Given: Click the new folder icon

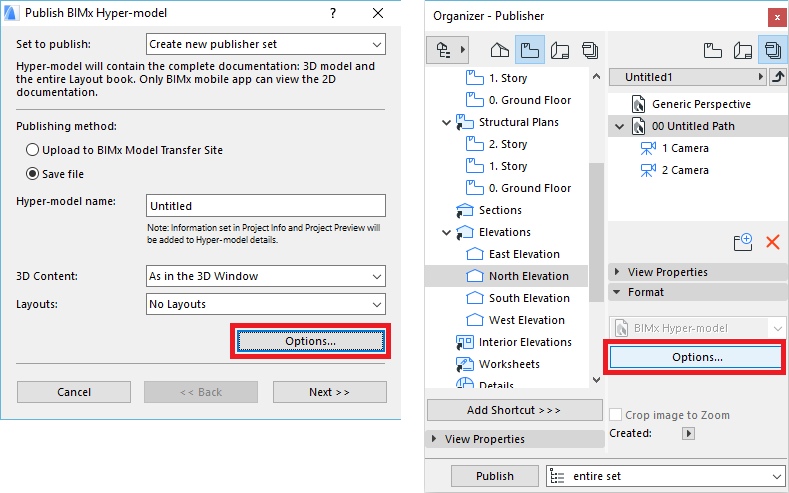Looking at the screenshot, I should tap(743, 242).
